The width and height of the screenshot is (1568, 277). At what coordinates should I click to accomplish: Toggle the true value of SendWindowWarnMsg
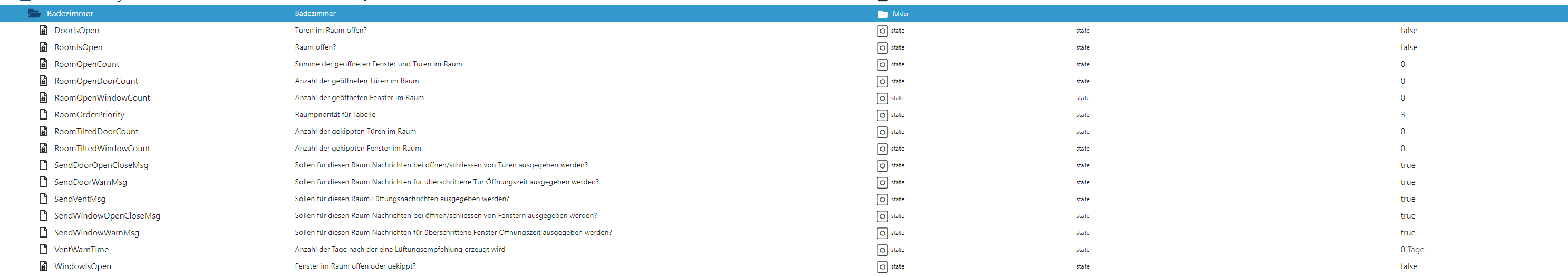(1407, 233)
